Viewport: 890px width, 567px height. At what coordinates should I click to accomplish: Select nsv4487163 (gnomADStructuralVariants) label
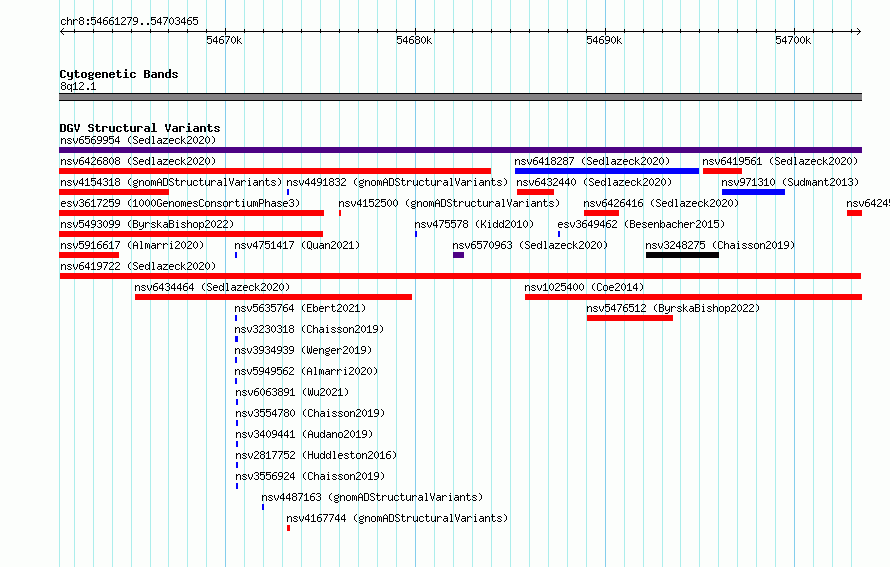(372, 497)
